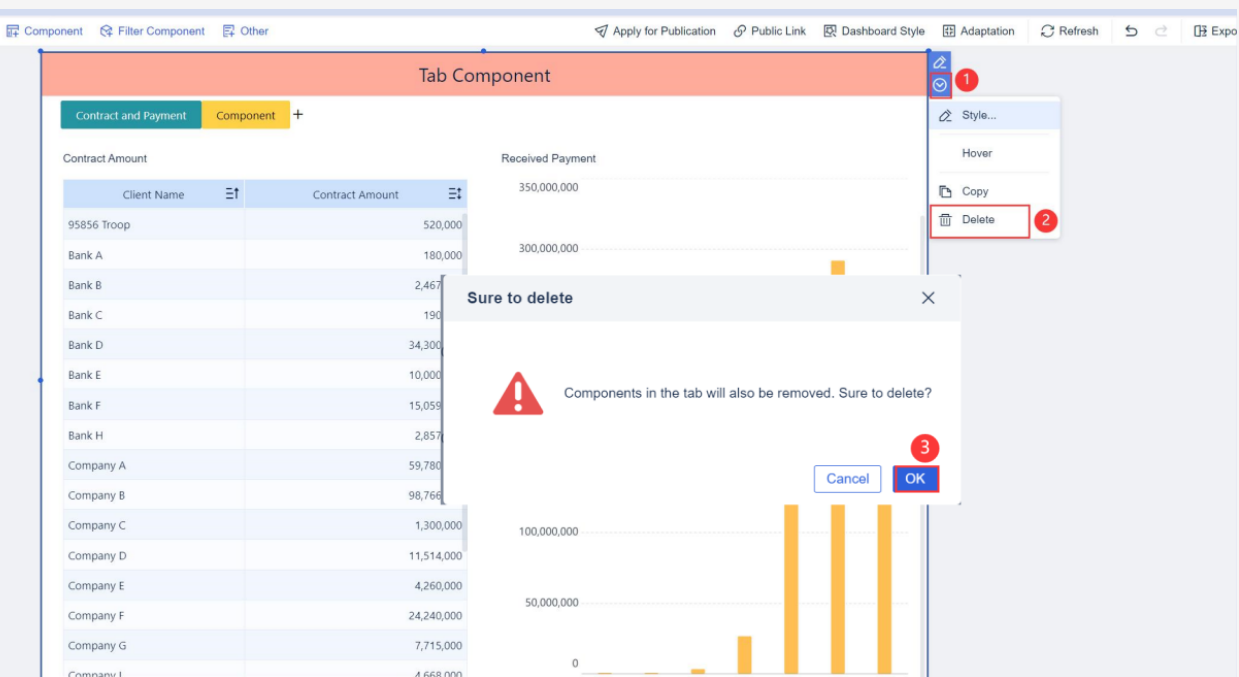Switch to the Contract and Payment tab
The width and height of the screenshot is (1239, 677).
pos(130,115)
